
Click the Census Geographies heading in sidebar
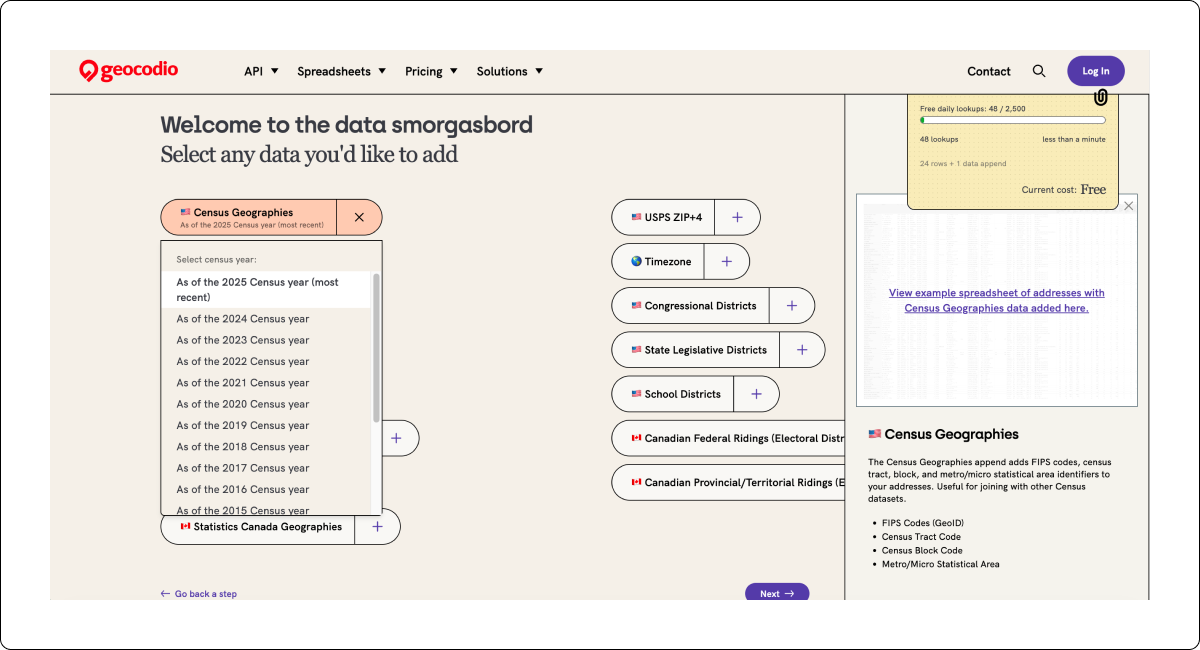tap(944, 434)
